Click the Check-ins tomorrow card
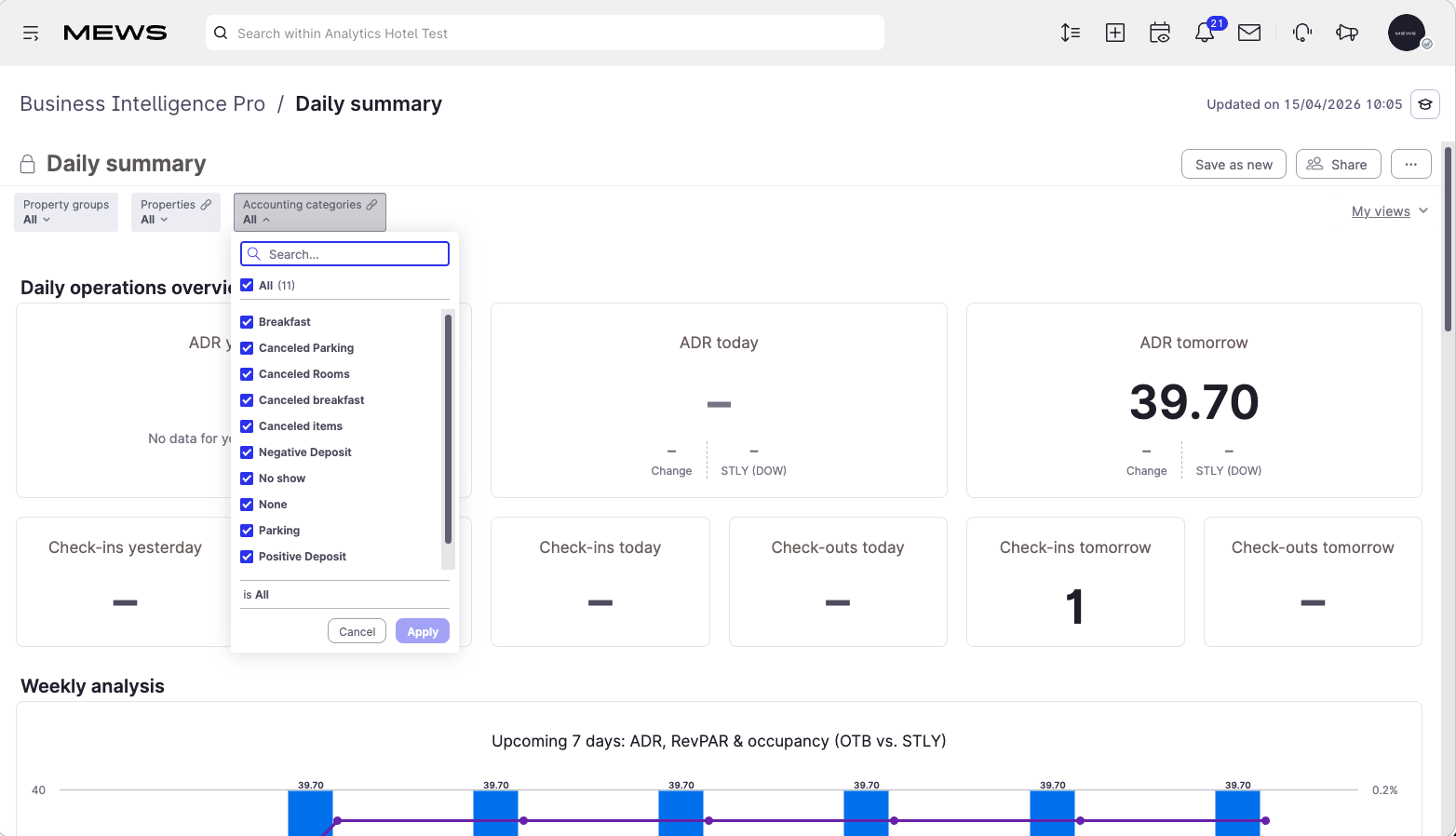Viewport: 1456px width, 836px height. click(1075, 582)
